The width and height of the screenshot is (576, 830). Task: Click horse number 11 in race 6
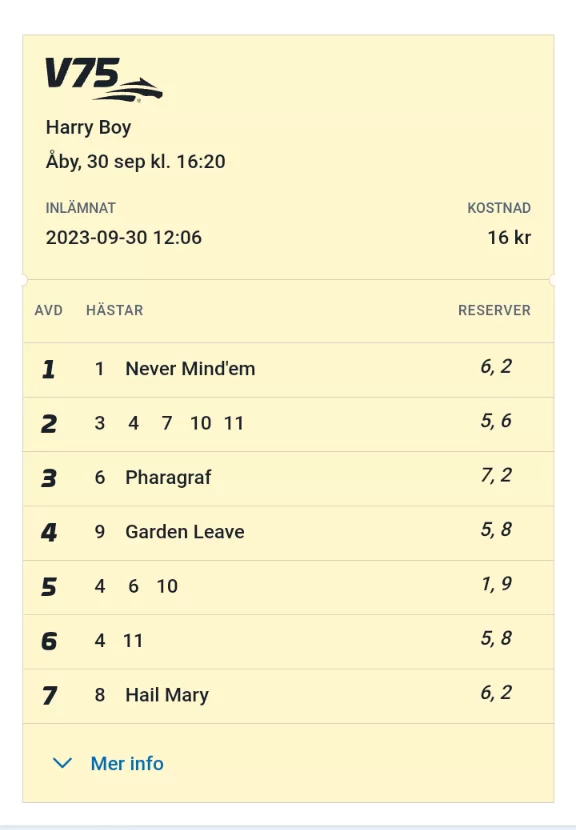tap(133, 640)
